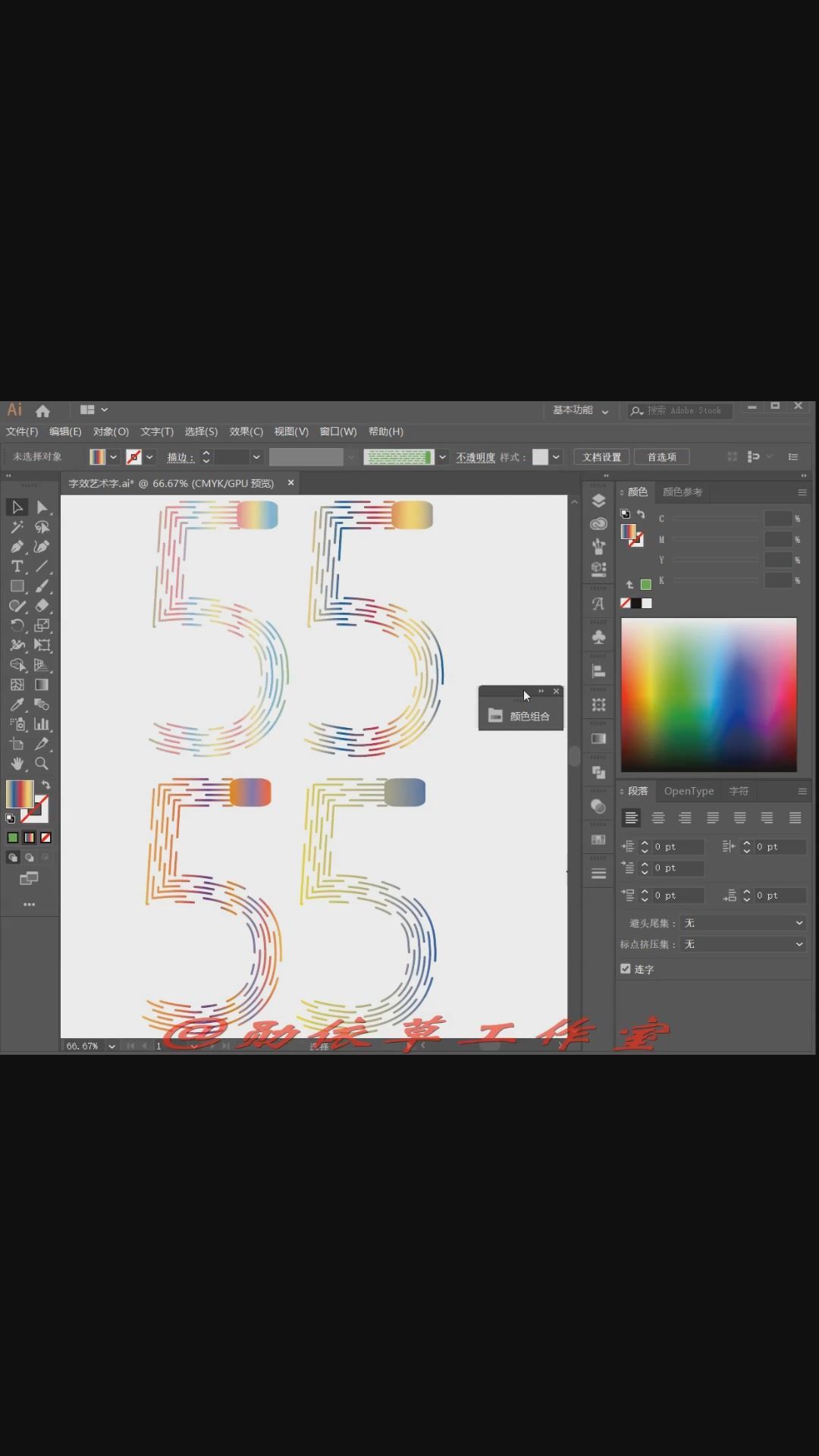Select the Curvature tool

pos(42,546)
